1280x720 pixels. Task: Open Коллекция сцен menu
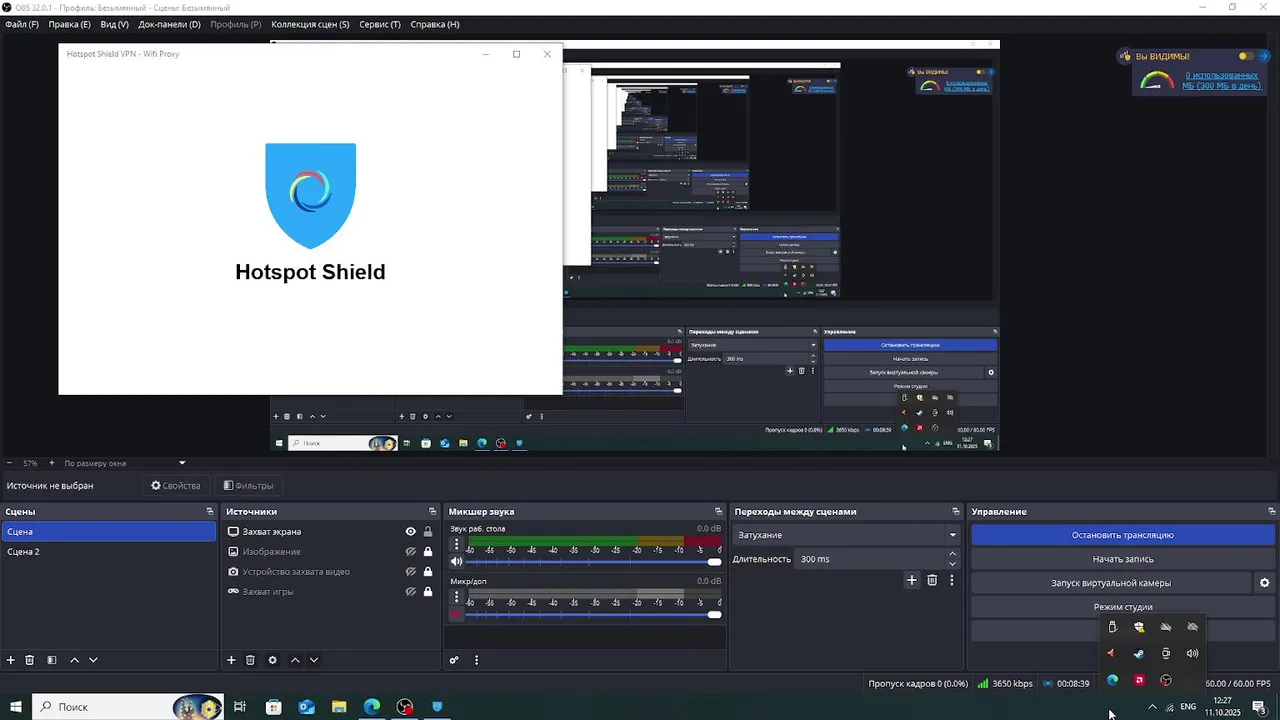(x=310, y=24)
